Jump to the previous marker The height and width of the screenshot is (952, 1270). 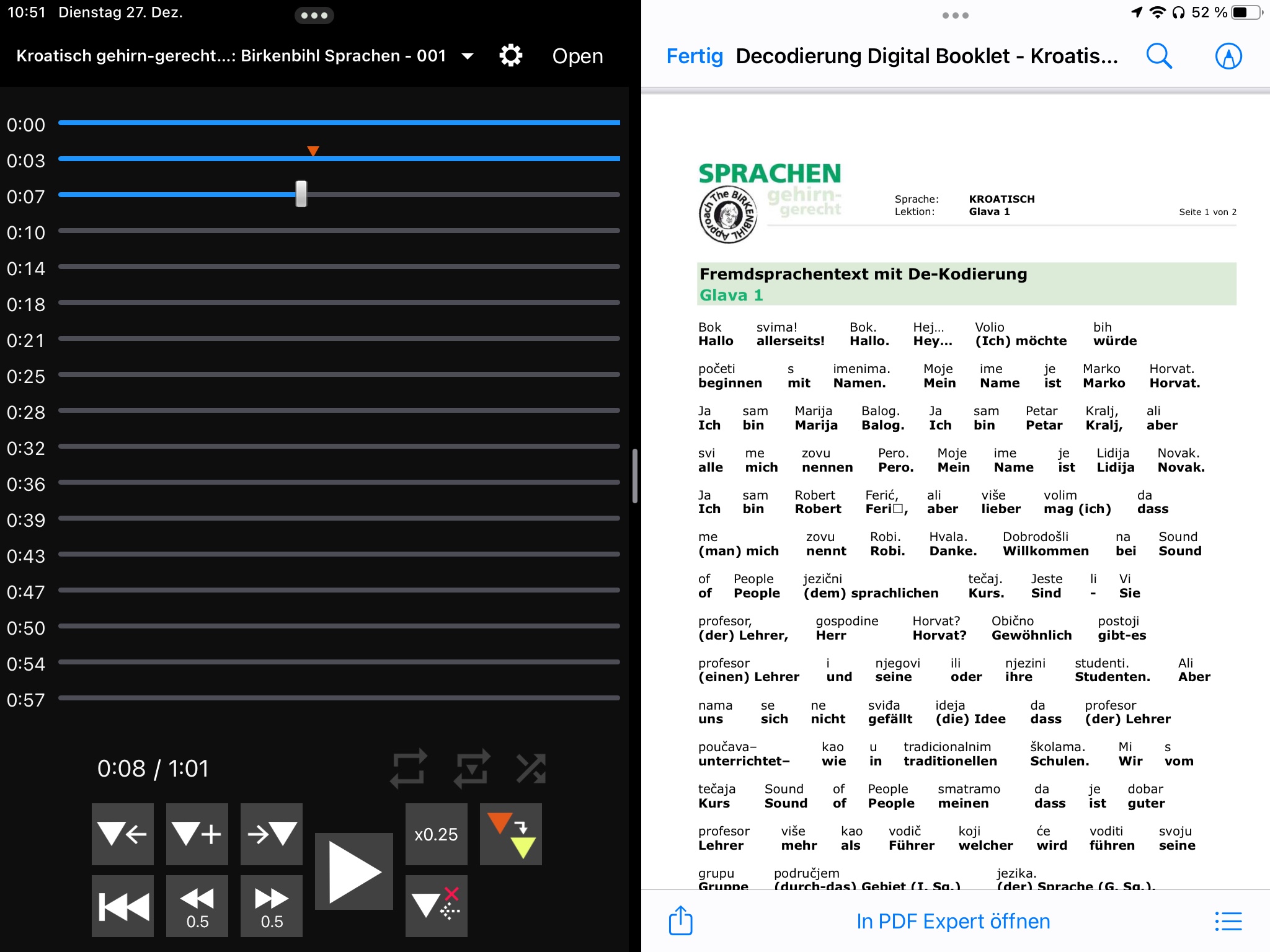(x=122, y=834)
